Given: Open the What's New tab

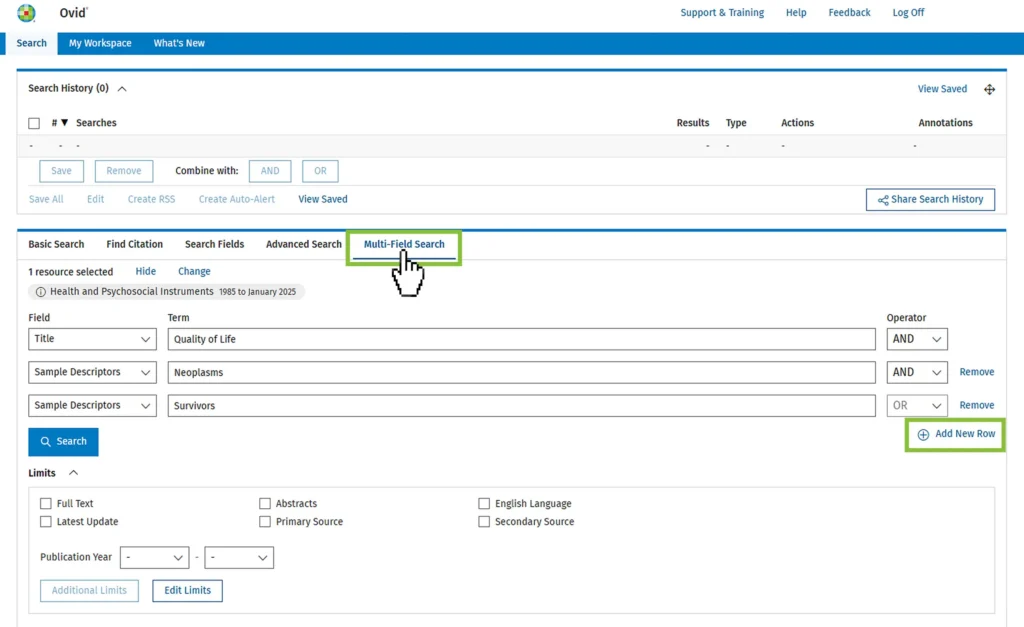Looking at the screenshot, I should pos(179,43).
